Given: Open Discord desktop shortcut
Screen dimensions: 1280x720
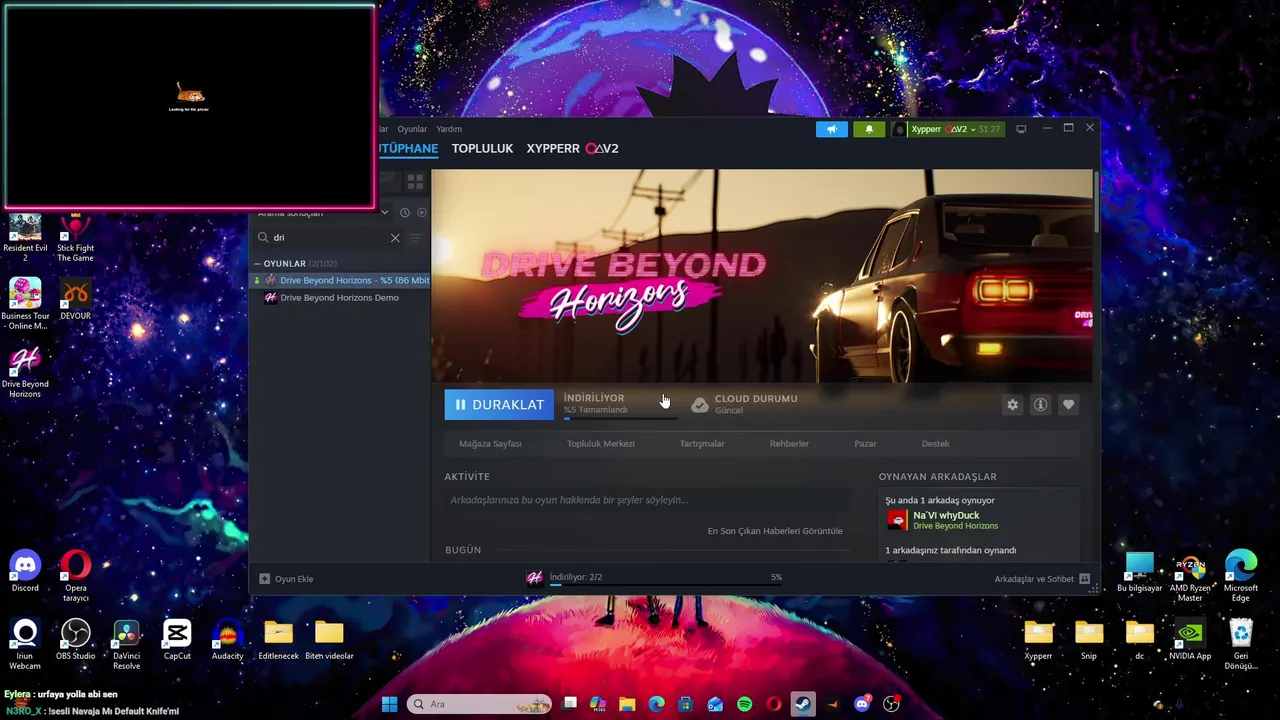Looking at the screenshot, I should [x=25, y=572].
